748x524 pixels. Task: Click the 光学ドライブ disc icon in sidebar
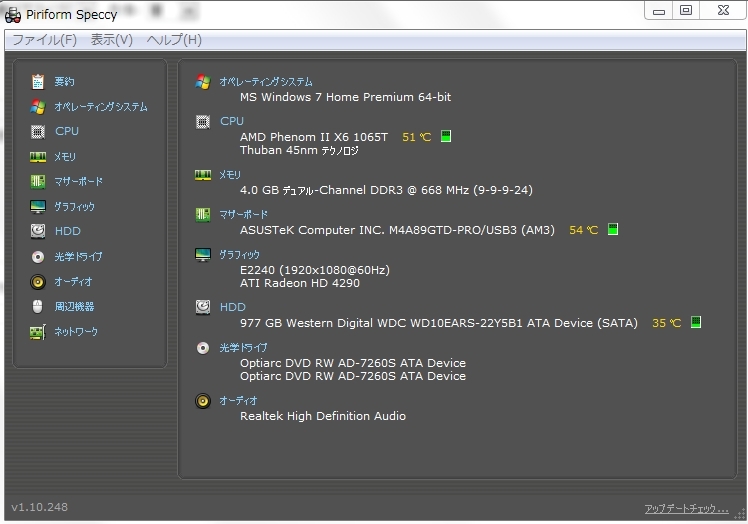tap(38, 257)
